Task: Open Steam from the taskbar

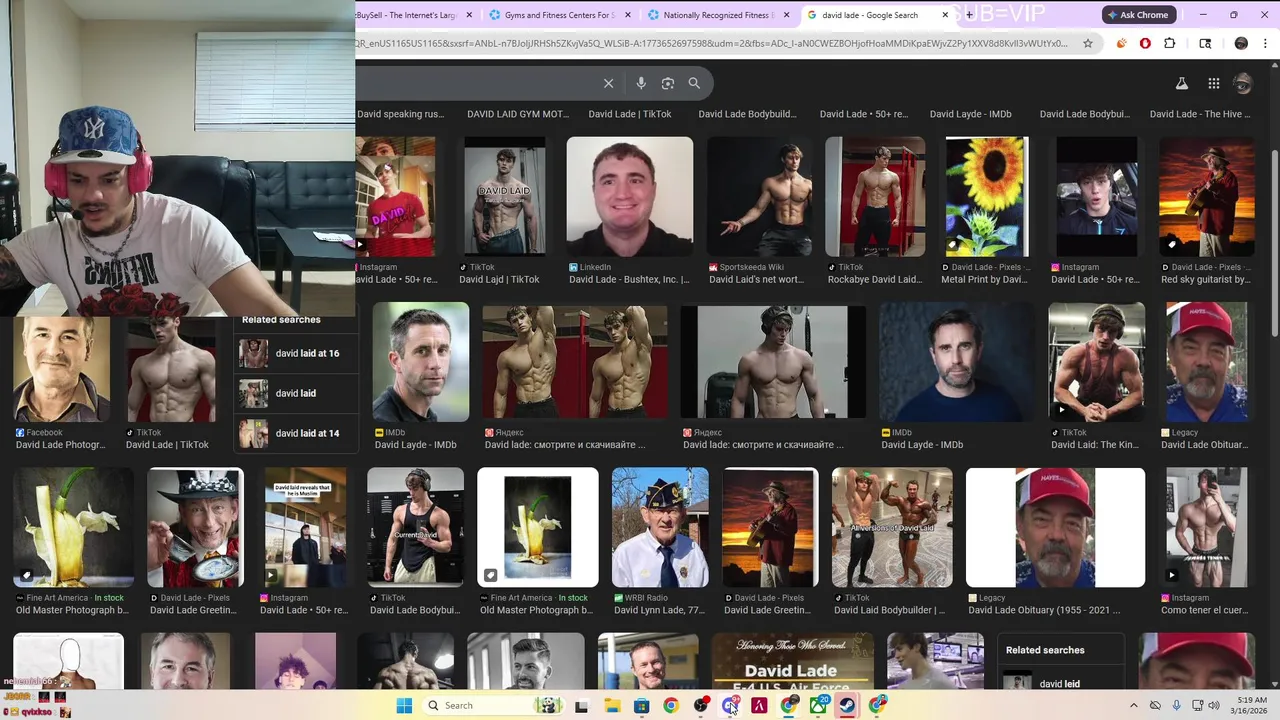Action: tap(847, 705)
